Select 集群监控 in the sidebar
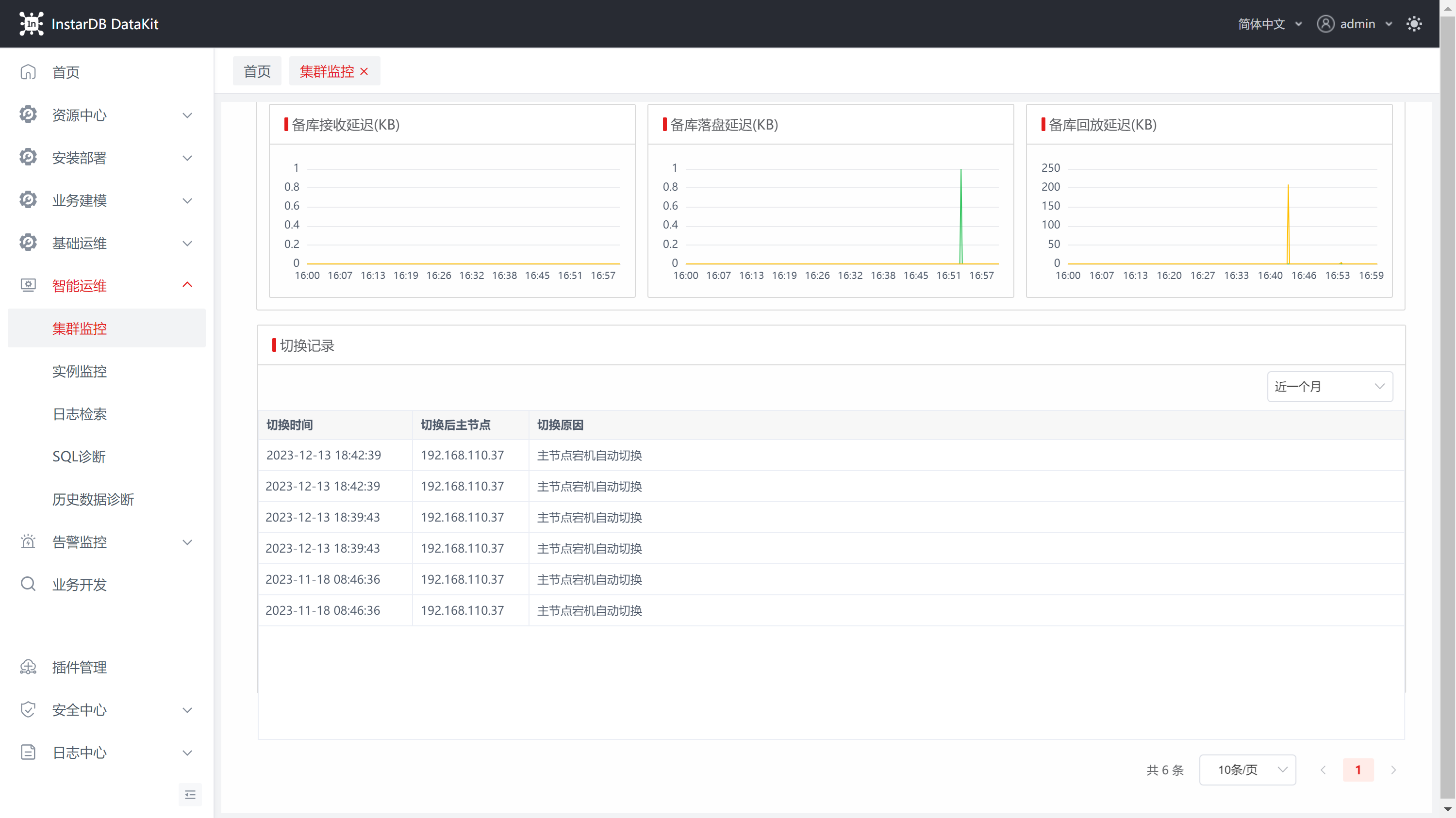This screenshot has height=818, width=1456. click(107, 328)
